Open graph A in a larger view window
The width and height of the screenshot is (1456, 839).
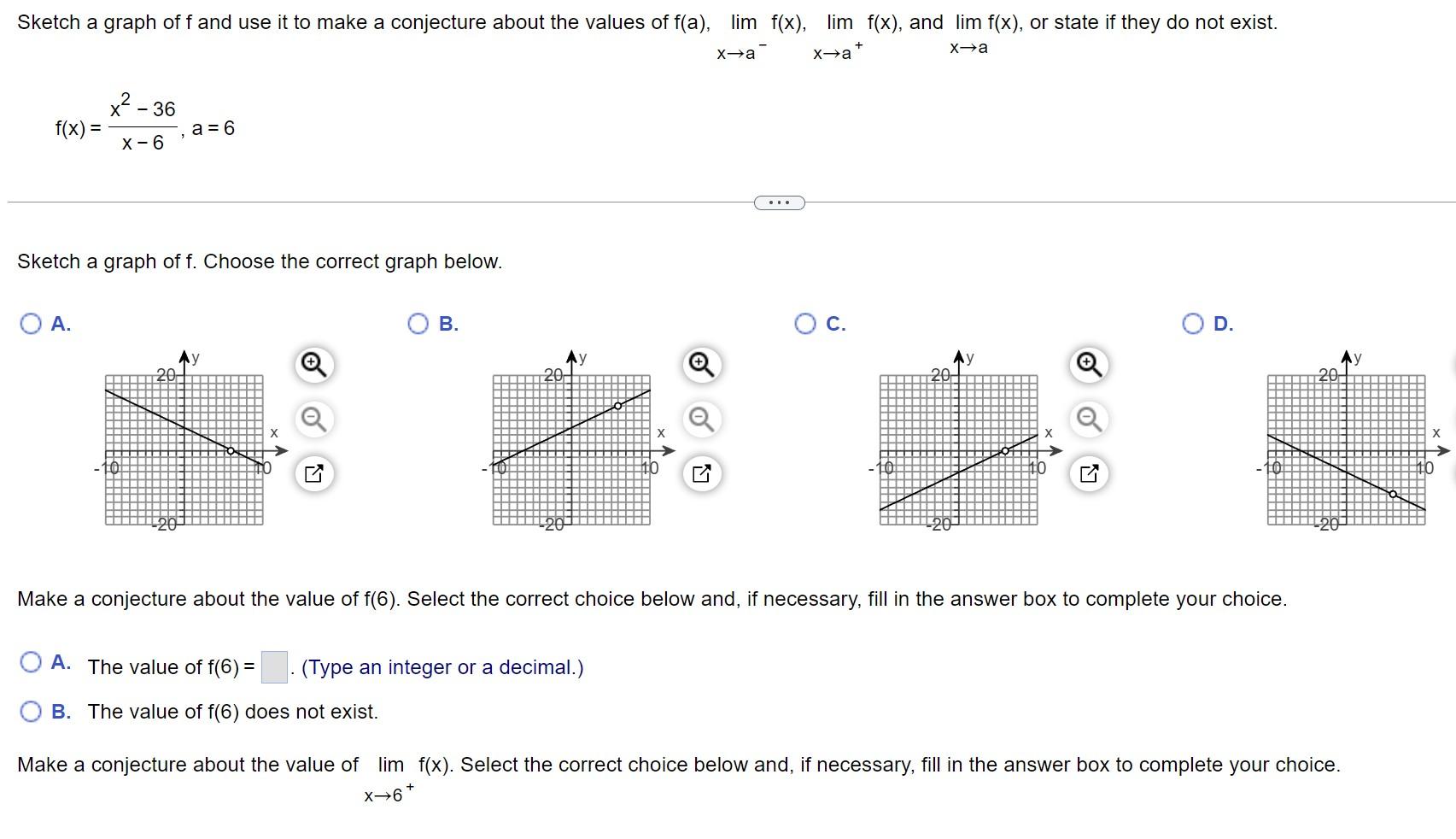[313, 471]
